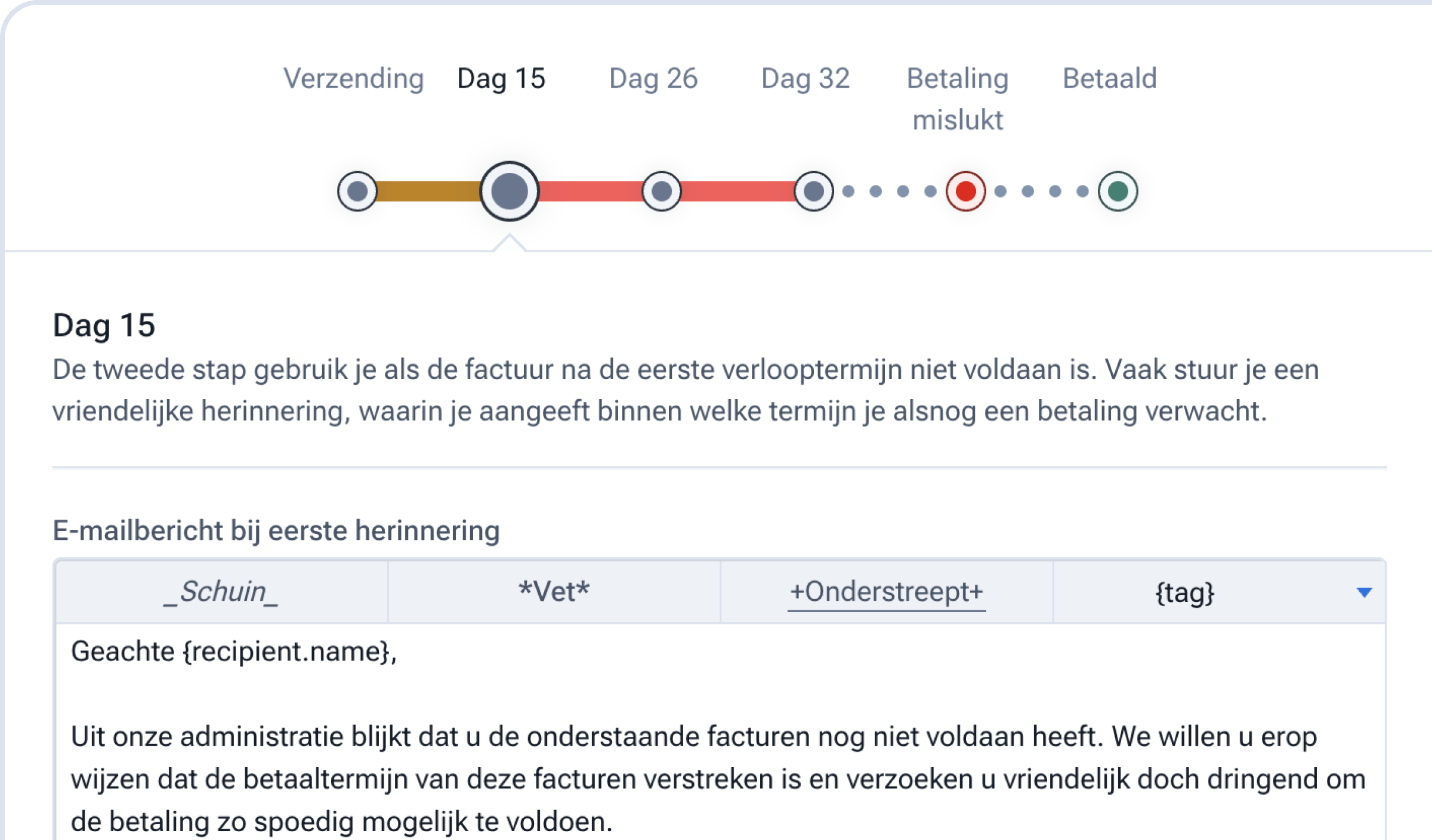
Task: Open the Betaling mislukt step label
Action: (957, 98)
